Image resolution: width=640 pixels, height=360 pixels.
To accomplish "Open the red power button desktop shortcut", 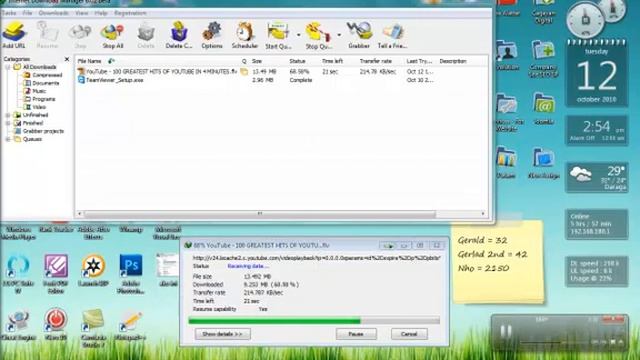I will point(56,324).
